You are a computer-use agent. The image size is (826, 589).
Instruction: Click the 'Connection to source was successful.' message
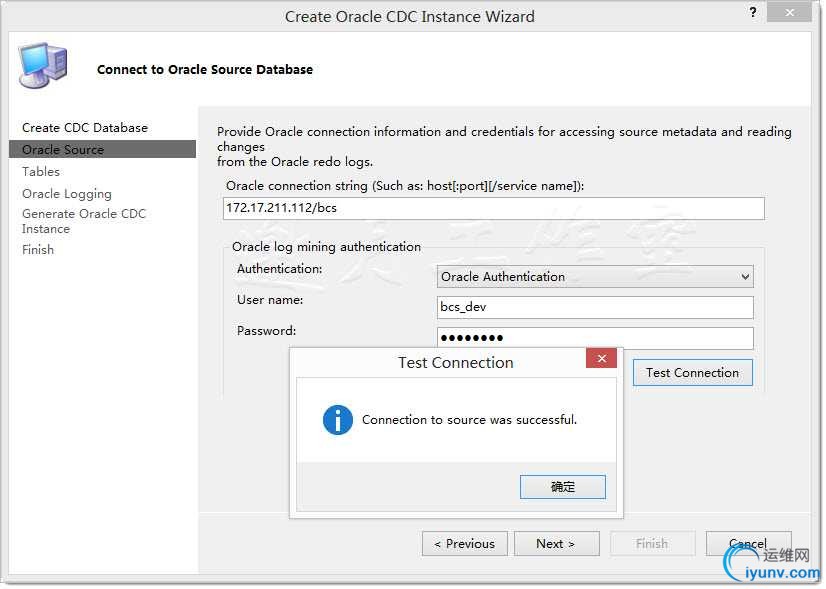click(x=469, y=420)
